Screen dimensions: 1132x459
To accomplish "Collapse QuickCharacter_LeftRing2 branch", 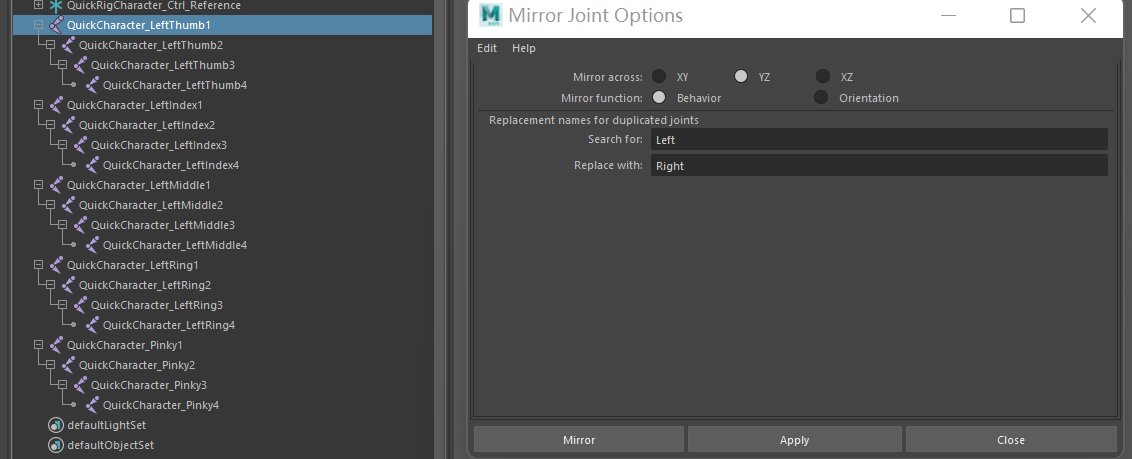I will coord(51,285).
